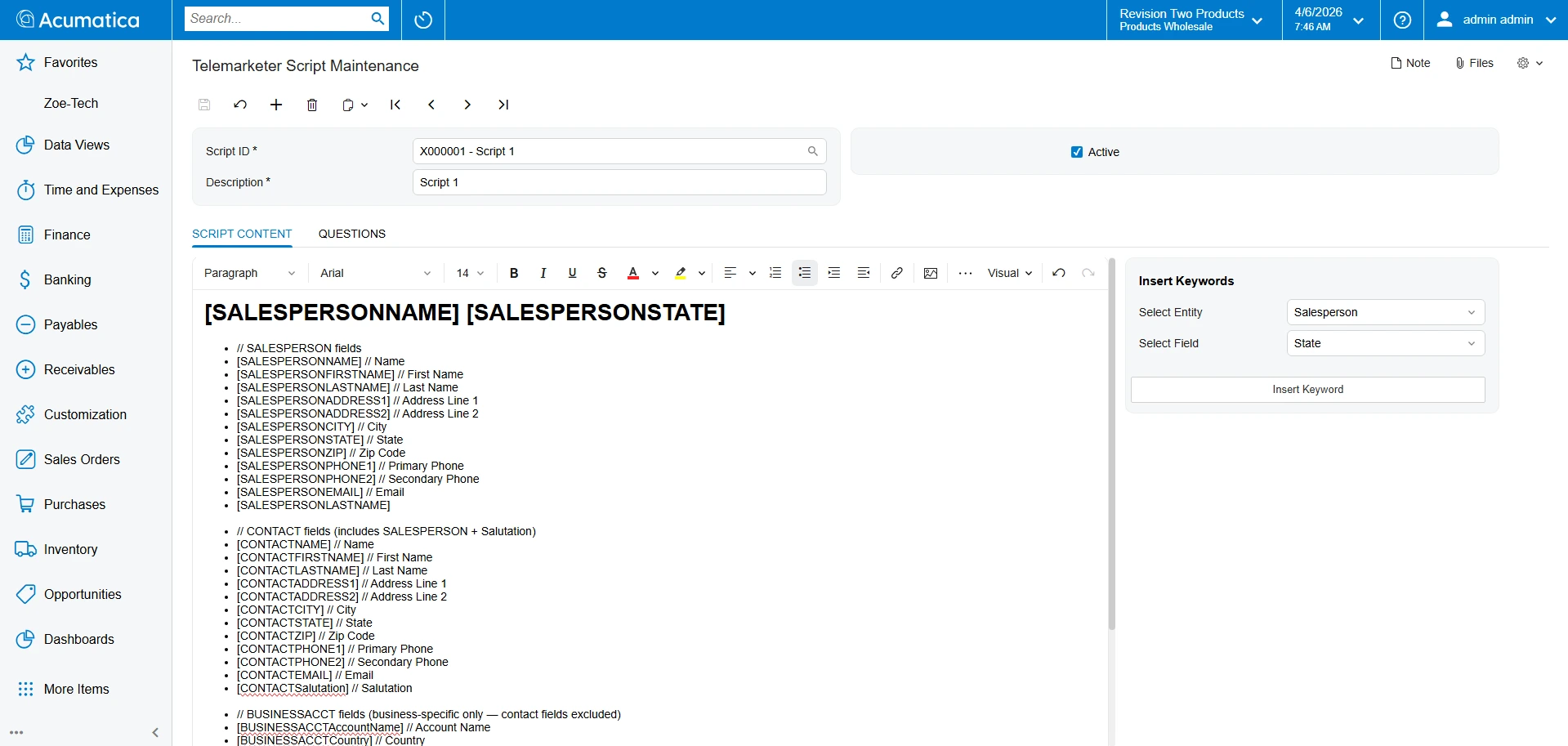
Task: Open the highlight color picker arrow
Action: (702, 273)
